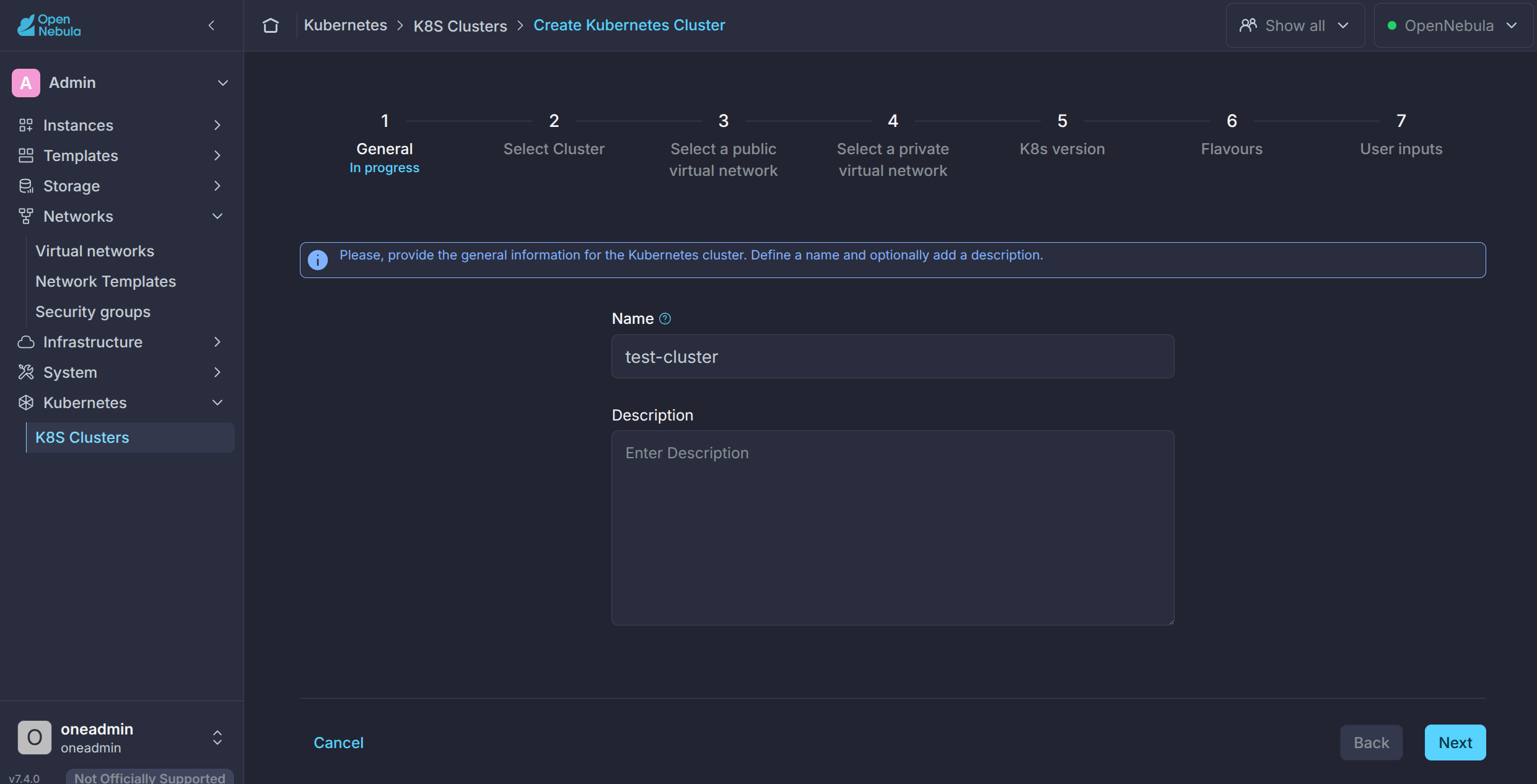1537x784 pixels.
Task: Click the Name input with test-cluster
Action: pos(893,357)
